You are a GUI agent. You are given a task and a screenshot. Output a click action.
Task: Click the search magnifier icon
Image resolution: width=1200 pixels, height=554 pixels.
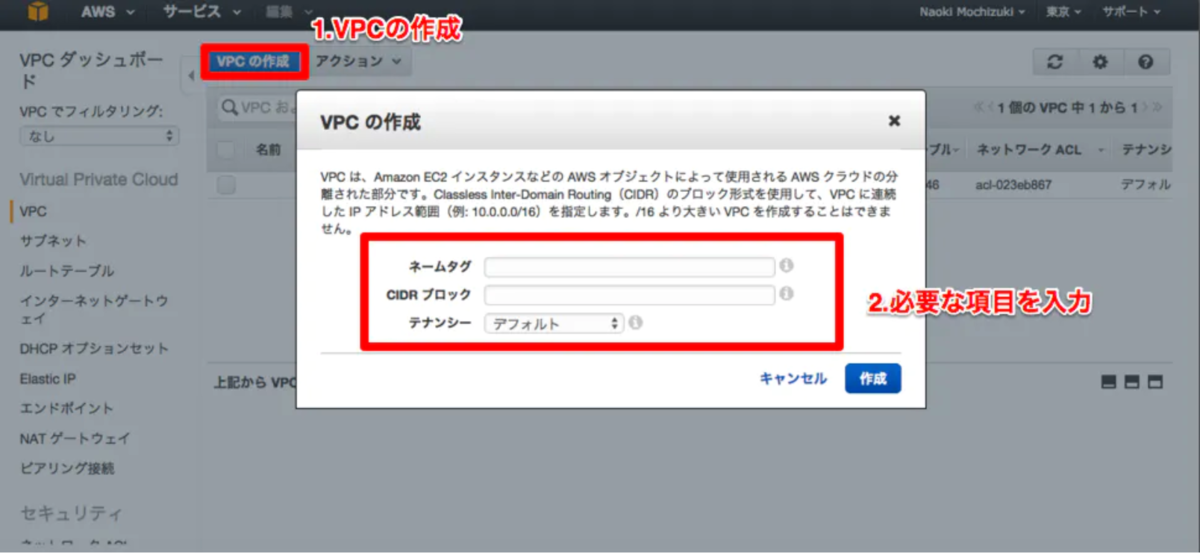pos(229,107)
